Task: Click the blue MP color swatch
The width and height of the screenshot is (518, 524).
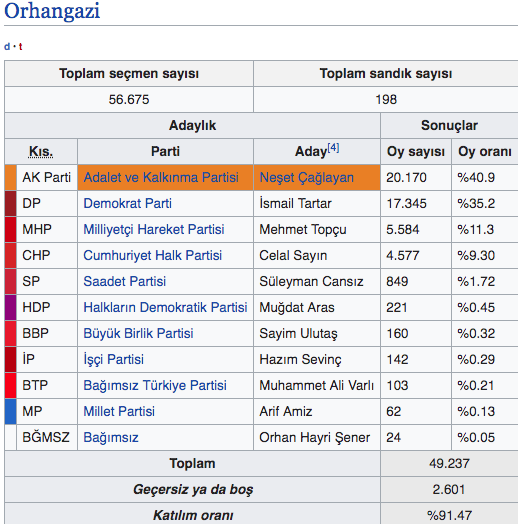Action: tap(11, 411)
